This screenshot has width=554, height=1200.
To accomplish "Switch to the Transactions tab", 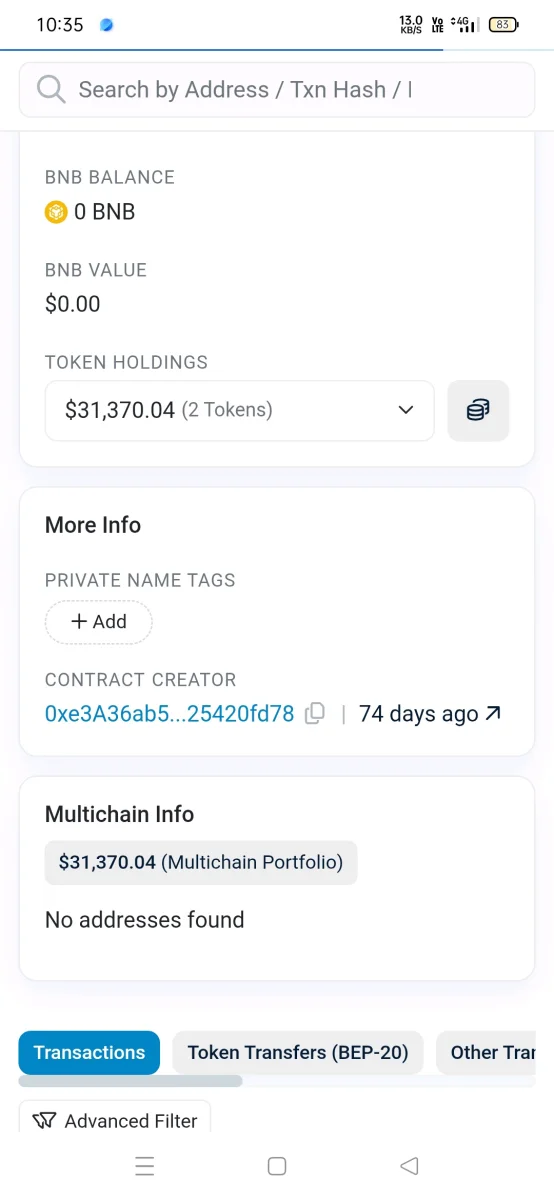I will (x=89, y=1052).
